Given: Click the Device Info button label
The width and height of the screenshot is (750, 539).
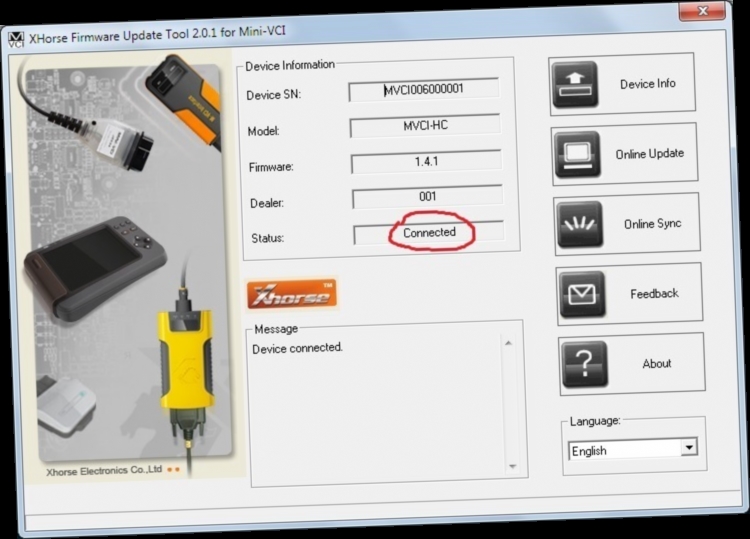Looking at the screenshot, I should click(648, 84).
